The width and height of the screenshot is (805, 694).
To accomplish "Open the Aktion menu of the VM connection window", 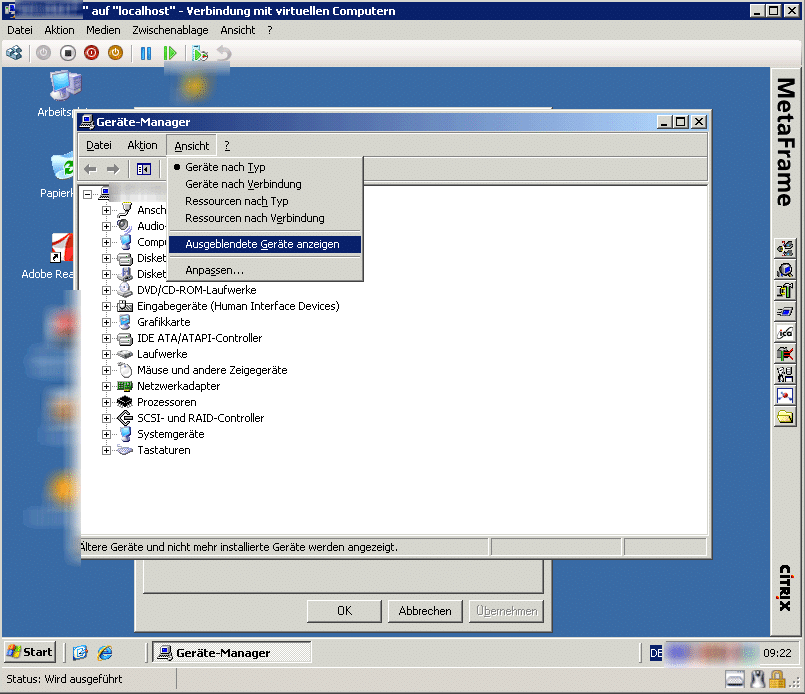I will click(59, 30).
